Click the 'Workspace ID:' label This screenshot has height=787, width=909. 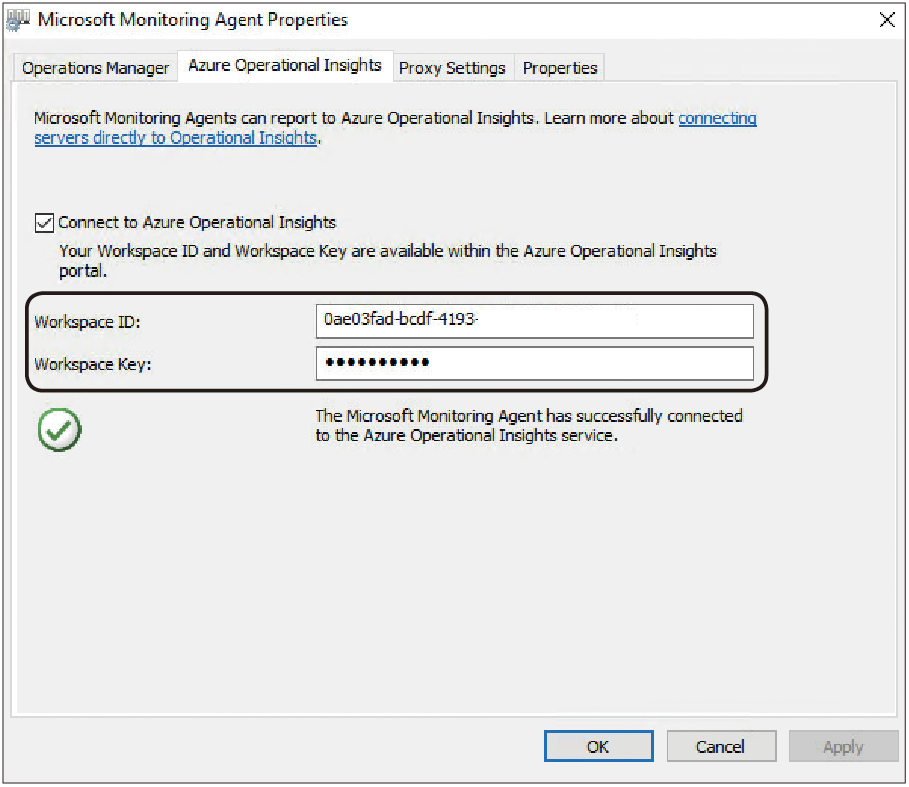pyautogui.click(x=87, y=322)
